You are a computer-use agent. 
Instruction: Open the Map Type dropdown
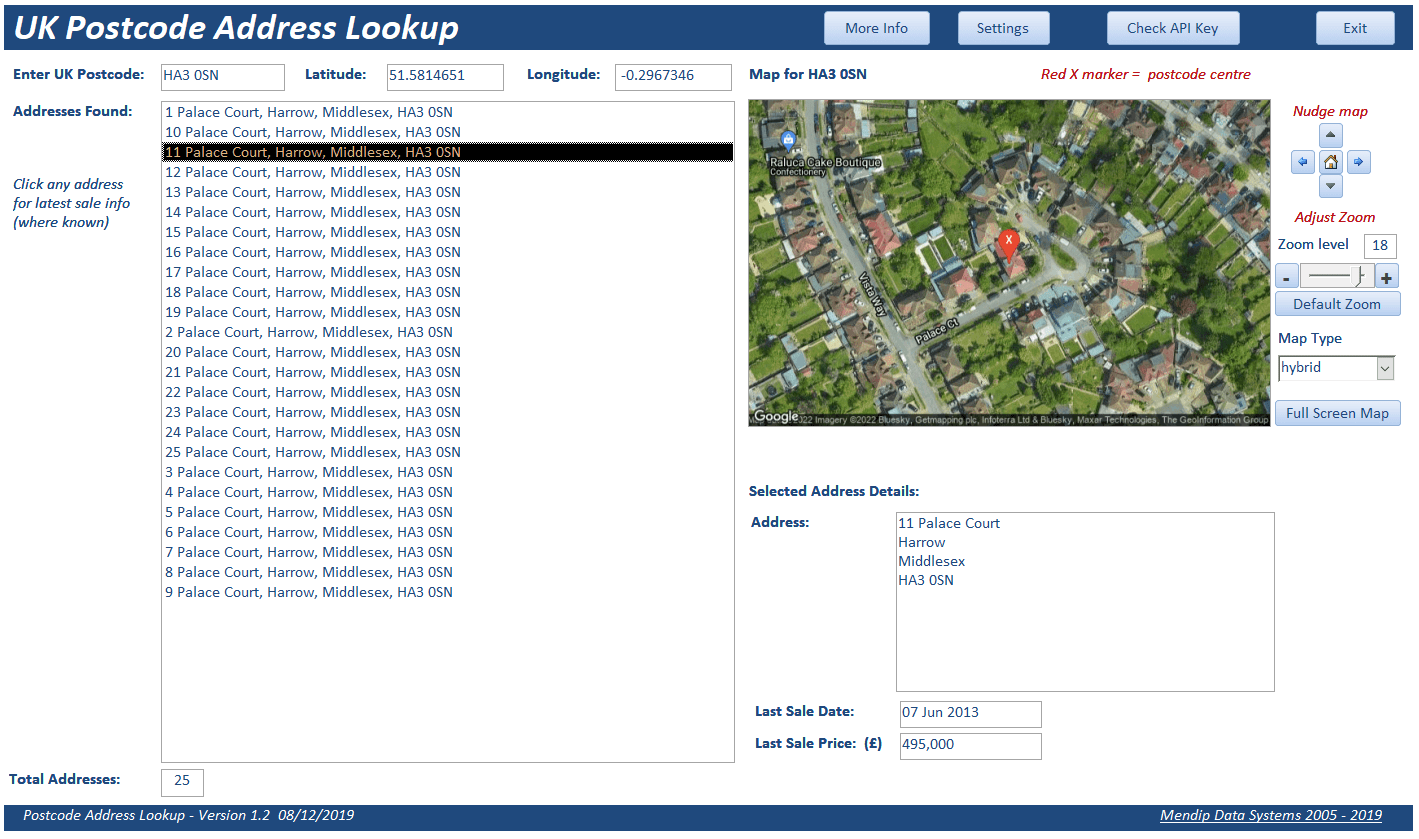(x=1386, y=368)
